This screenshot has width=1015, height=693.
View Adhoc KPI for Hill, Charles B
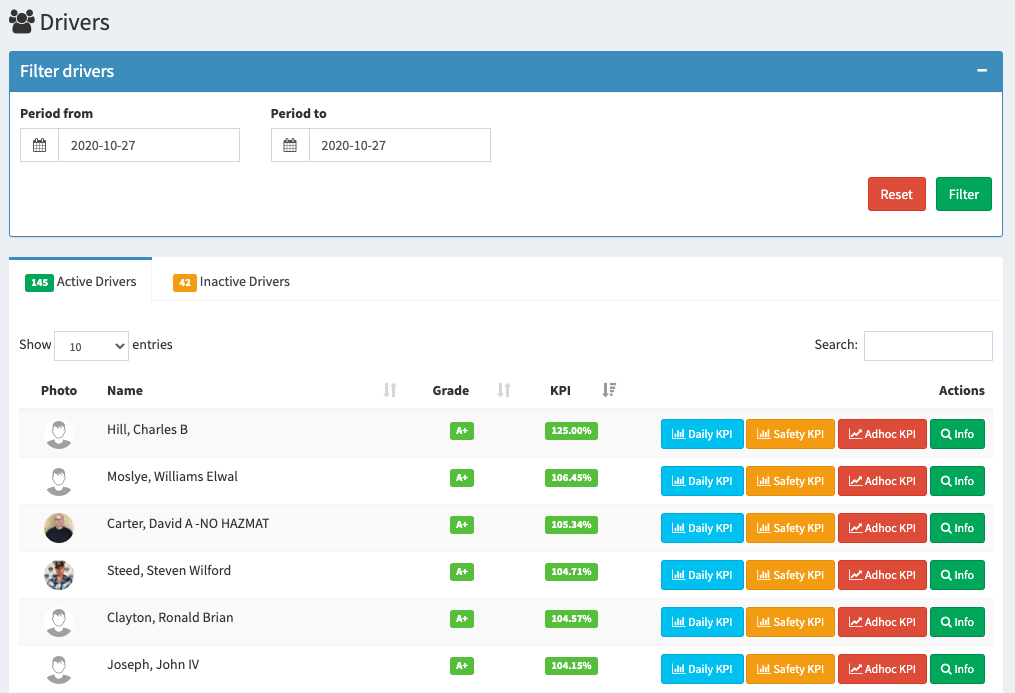882,434
